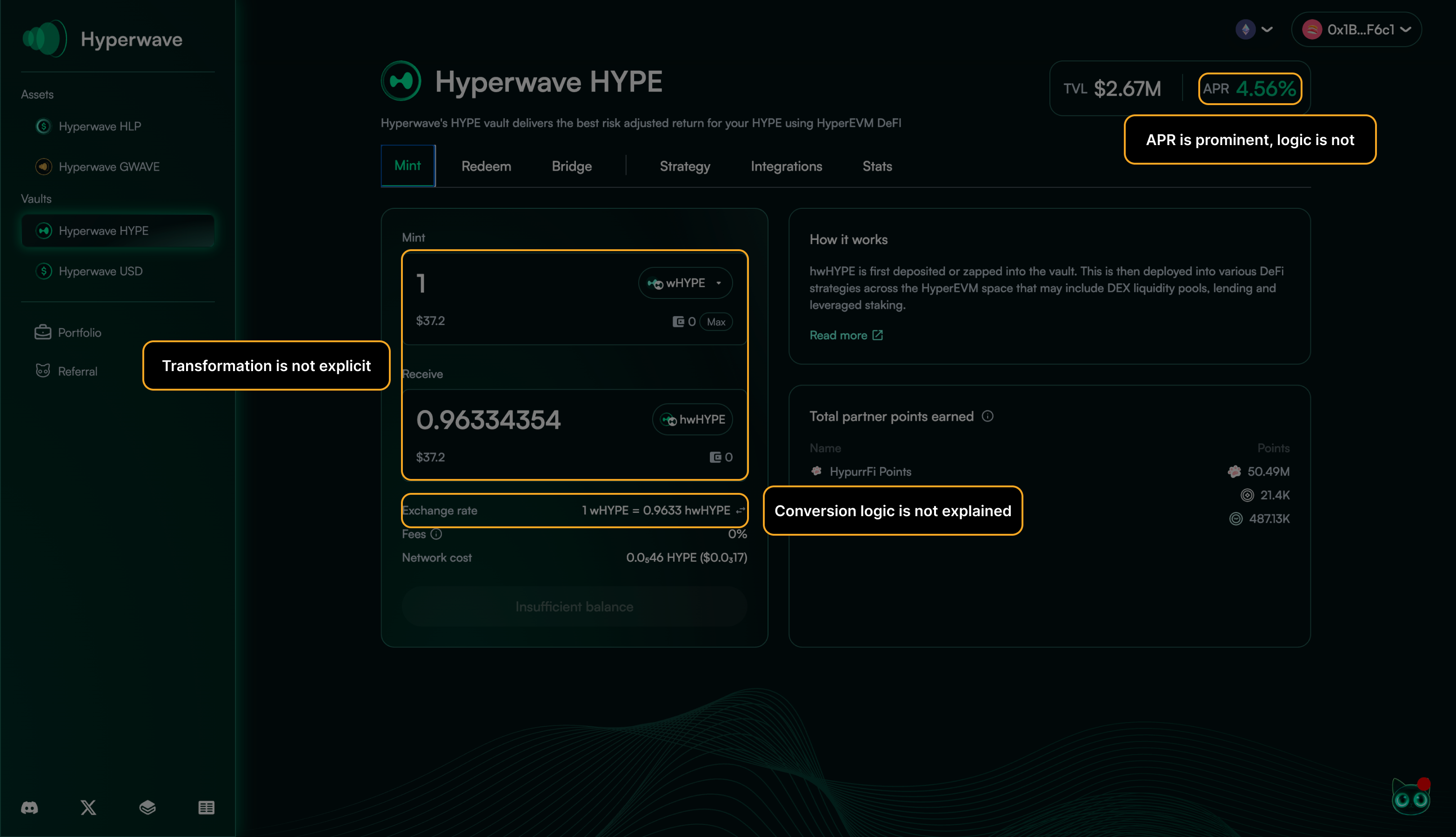
Task: Open the Referral cat icon
Action: click(x=42, y=371)
